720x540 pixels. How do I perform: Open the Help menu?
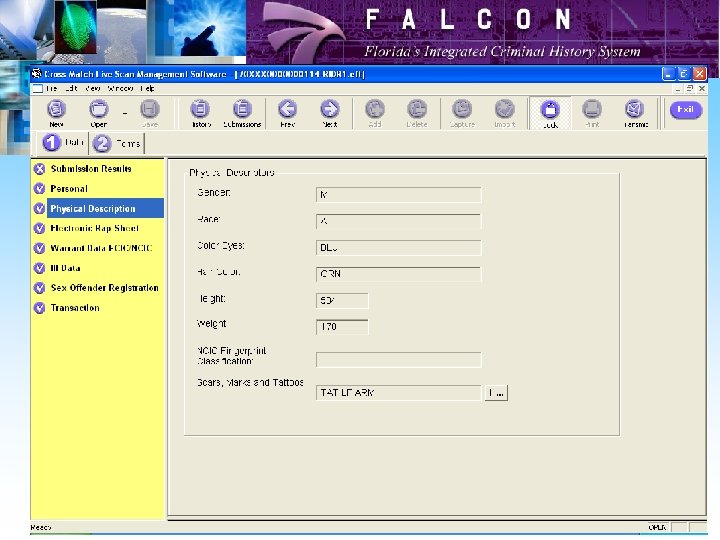click(x=147, y=88)
